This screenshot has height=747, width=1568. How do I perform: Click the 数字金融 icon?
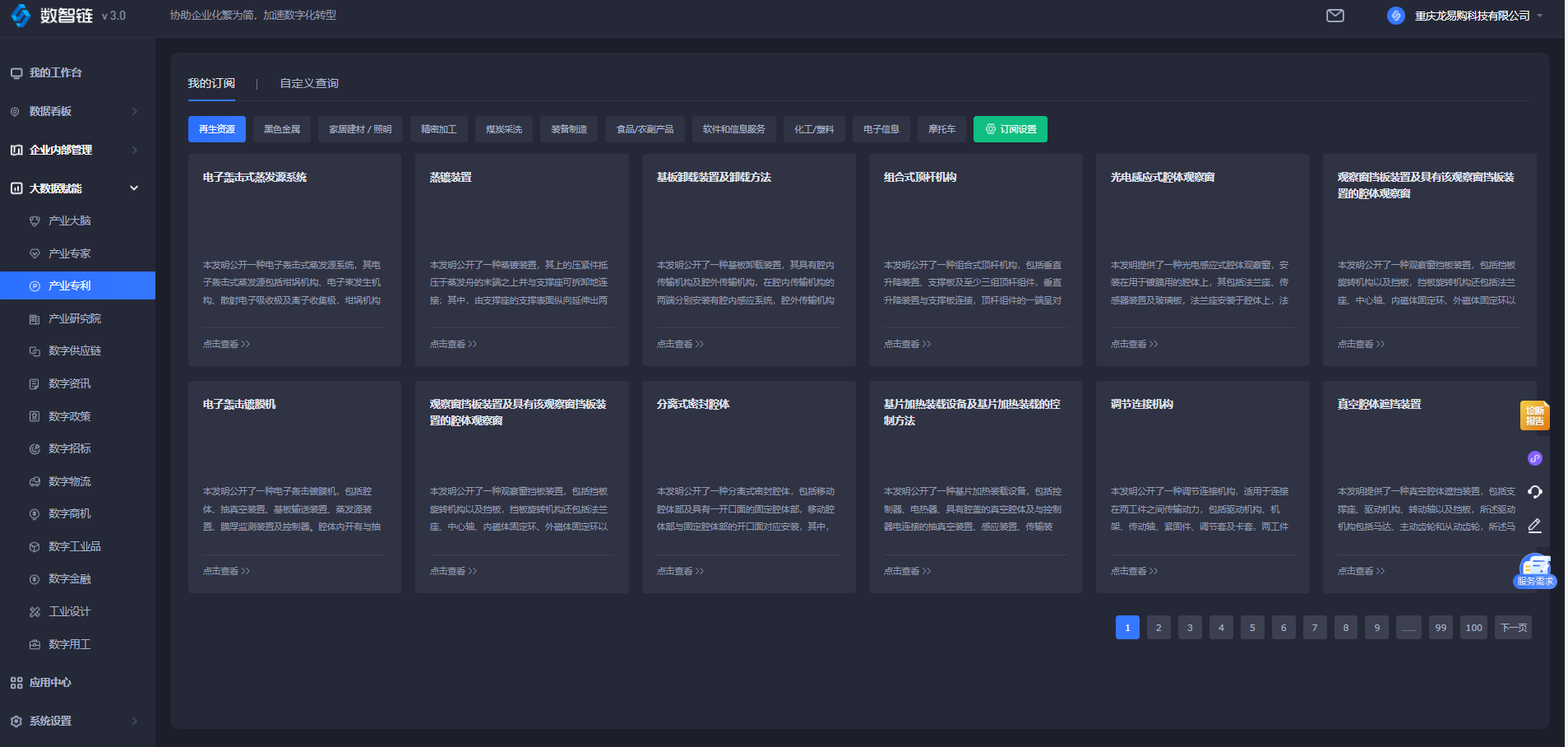(35, 579)
